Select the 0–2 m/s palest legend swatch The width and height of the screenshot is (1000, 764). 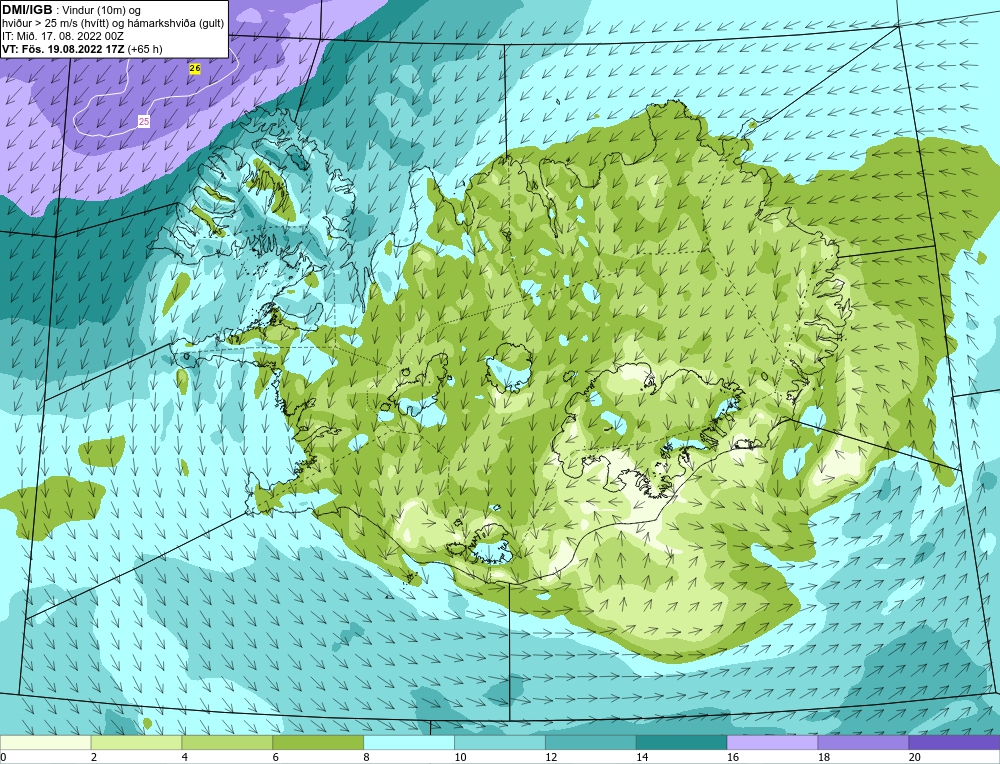tap(45, 743)
